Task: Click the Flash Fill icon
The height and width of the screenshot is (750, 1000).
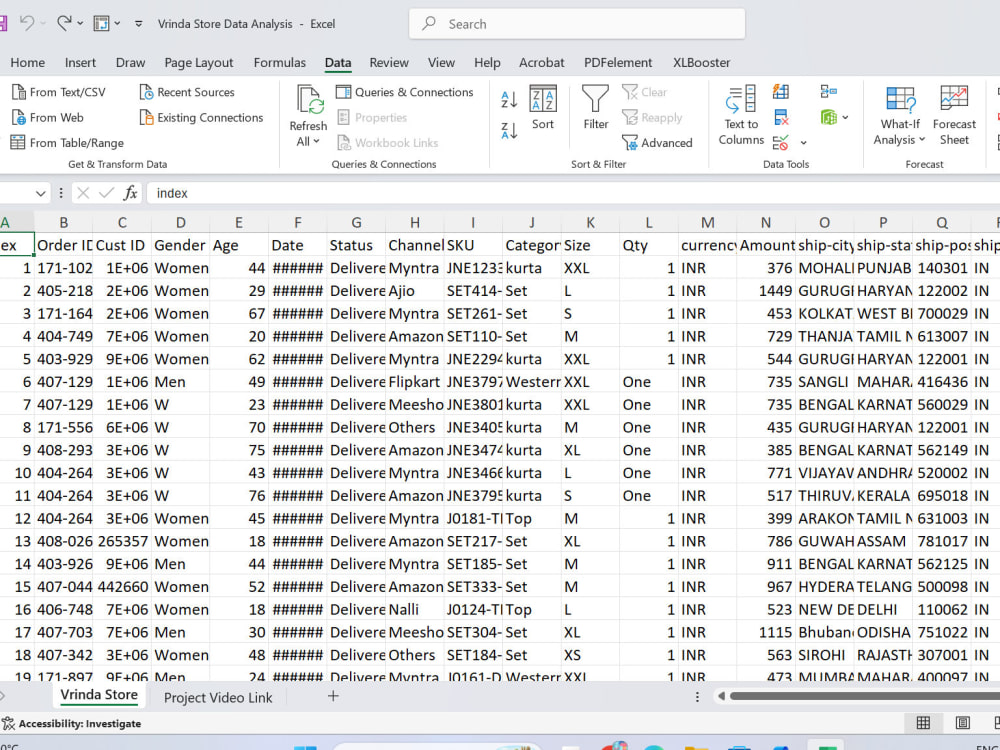Action: 781,92
